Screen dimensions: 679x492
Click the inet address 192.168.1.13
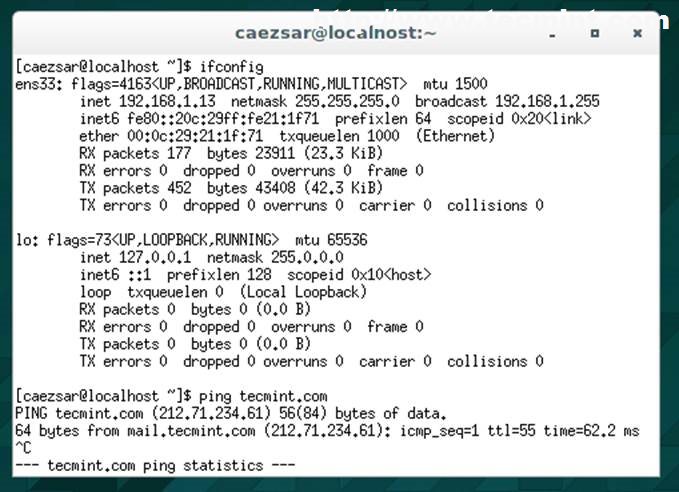(x=167, y=101)
